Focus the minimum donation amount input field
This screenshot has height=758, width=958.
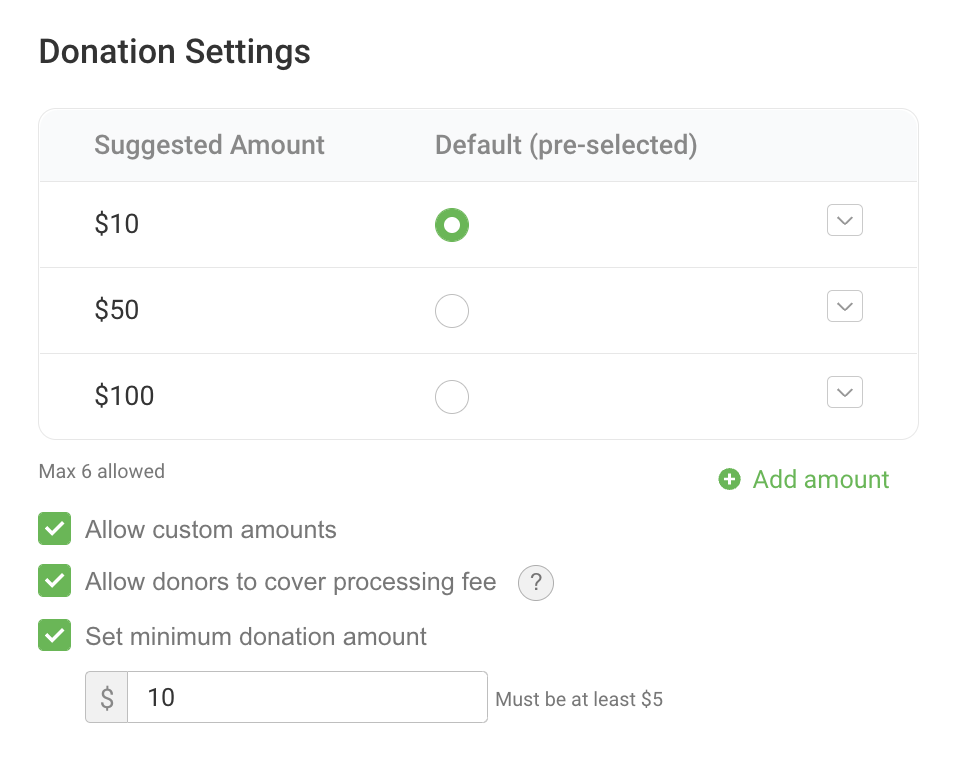click(307, 697)
